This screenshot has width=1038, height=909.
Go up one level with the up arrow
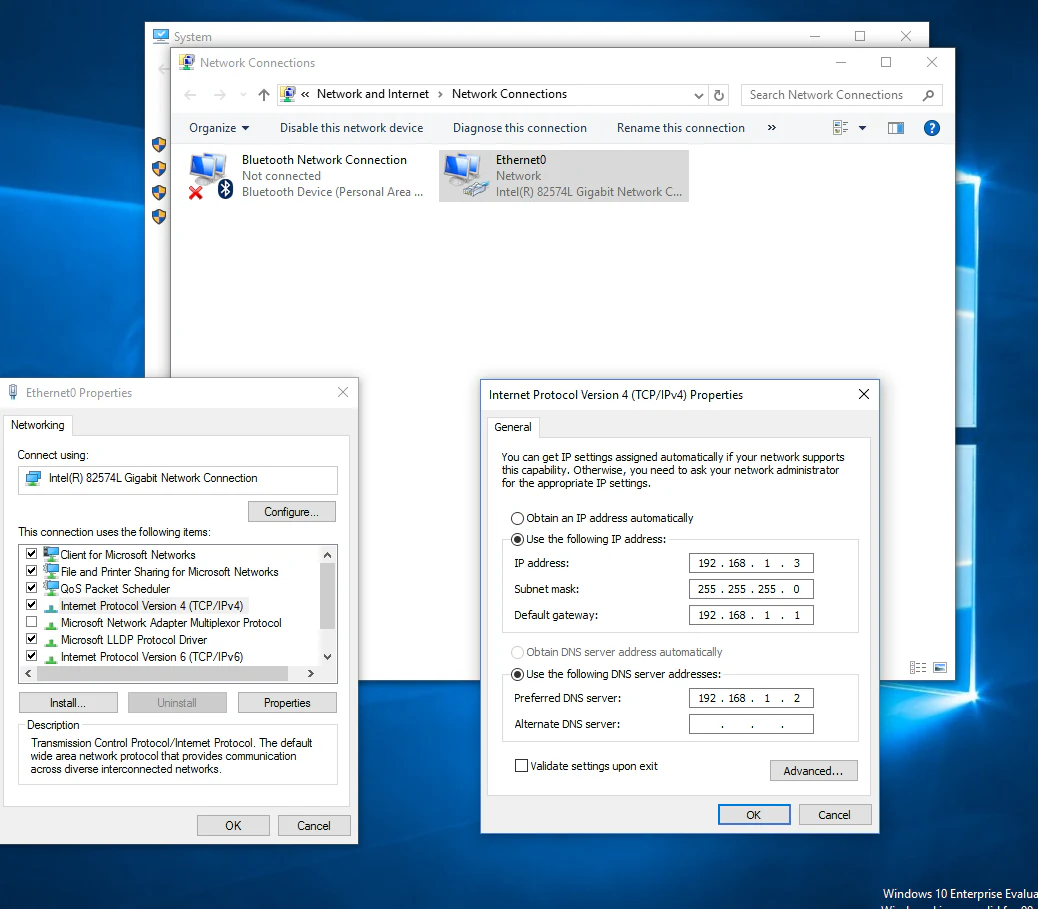(x=263, y=95)
